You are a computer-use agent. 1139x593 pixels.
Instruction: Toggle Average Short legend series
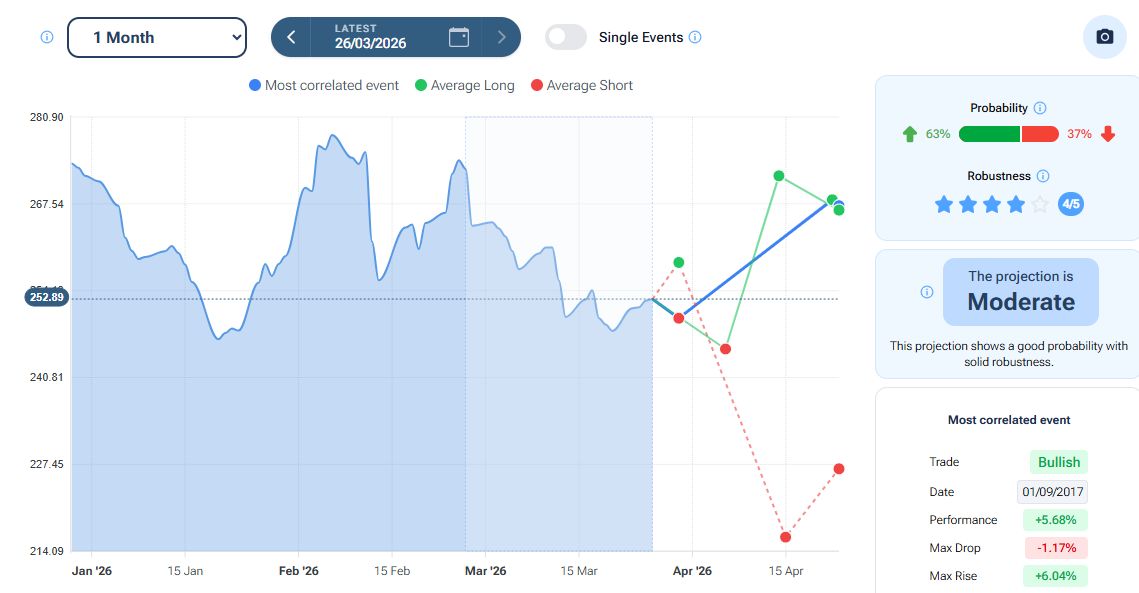pyautogui.click(x=581, y=86)
